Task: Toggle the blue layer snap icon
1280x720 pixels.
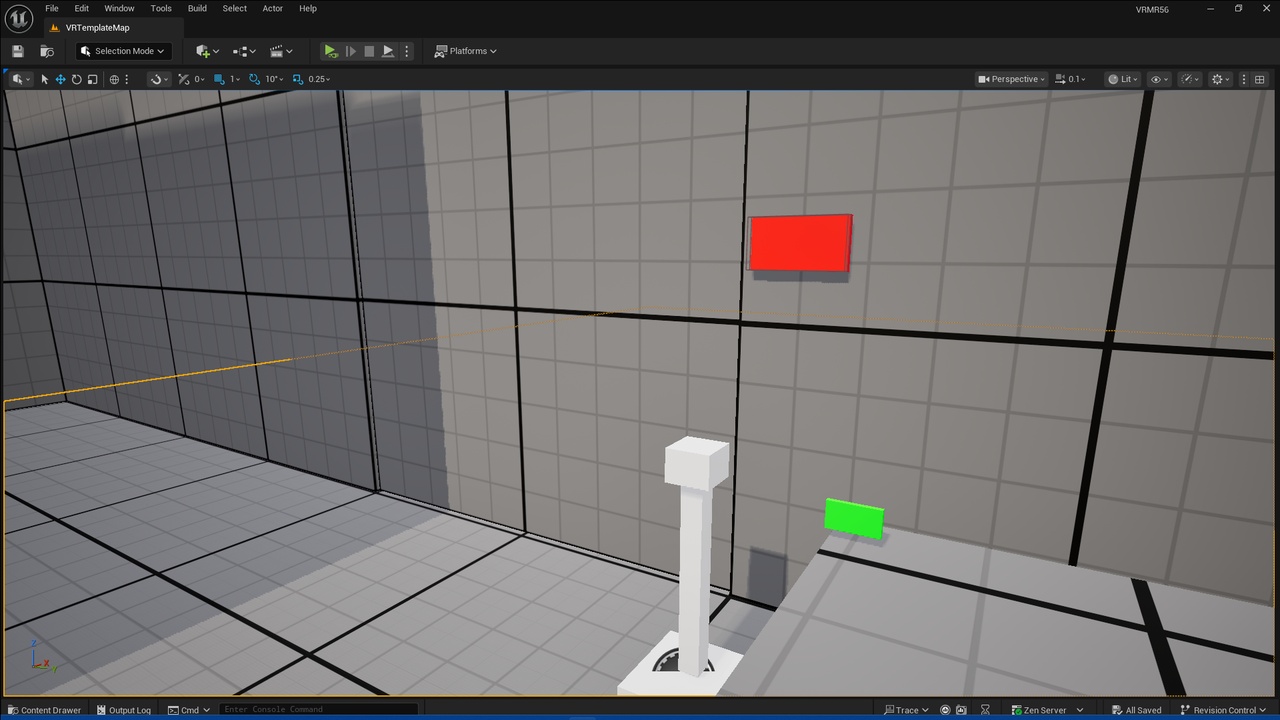Action: click(x=219, y=79)
